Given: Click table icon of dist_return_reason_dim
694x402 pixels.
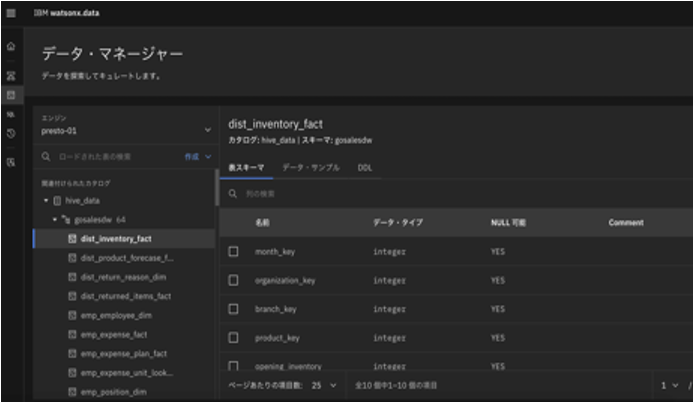Looking at the screenshot, I should click(72, 277).
